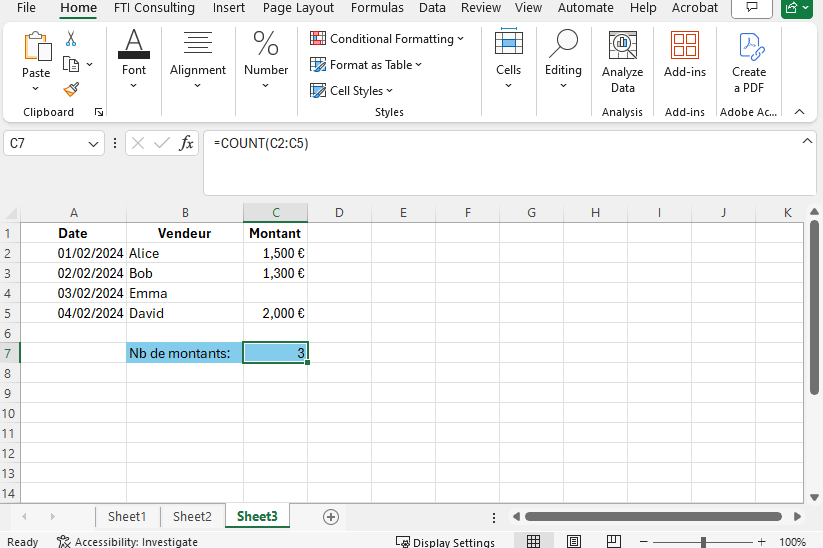823x548 pixels.
Task: Click the horizontal scrollbar thumb
Action: pos(653,517)
